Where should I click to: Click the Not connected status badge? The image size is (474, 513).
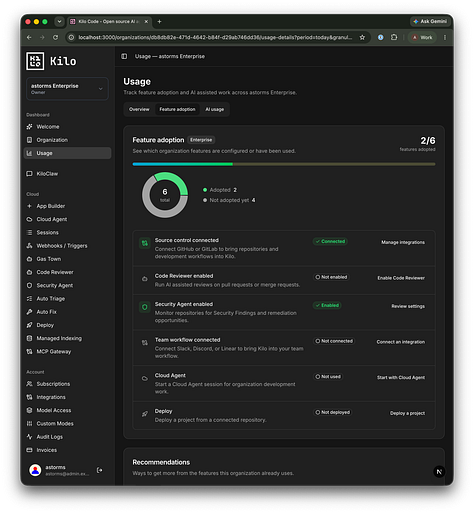coord(334,341)
